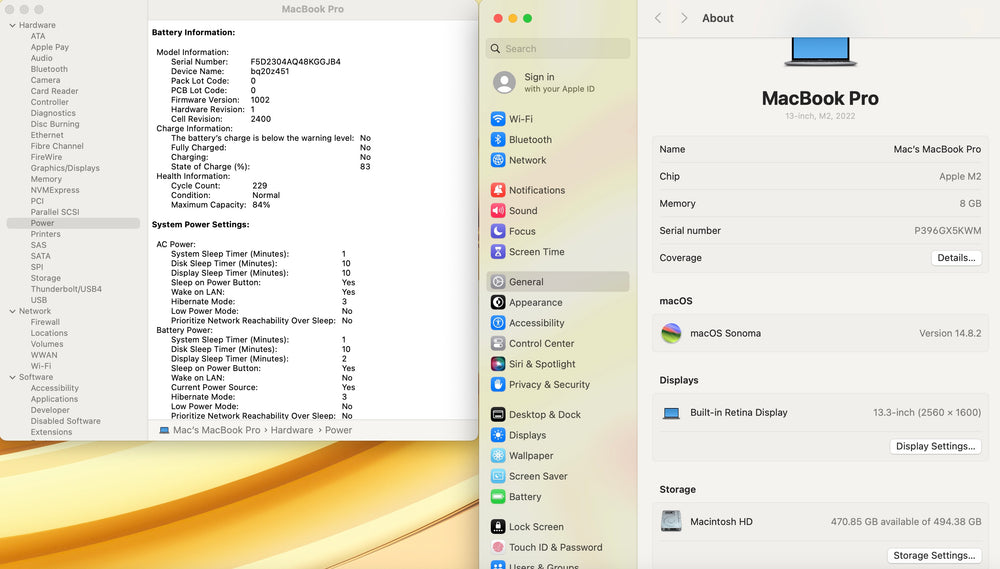Open Privacy & Security hand icon
Image resolution: width=1000 pixels, height=569 pixels.
(498, 385)
